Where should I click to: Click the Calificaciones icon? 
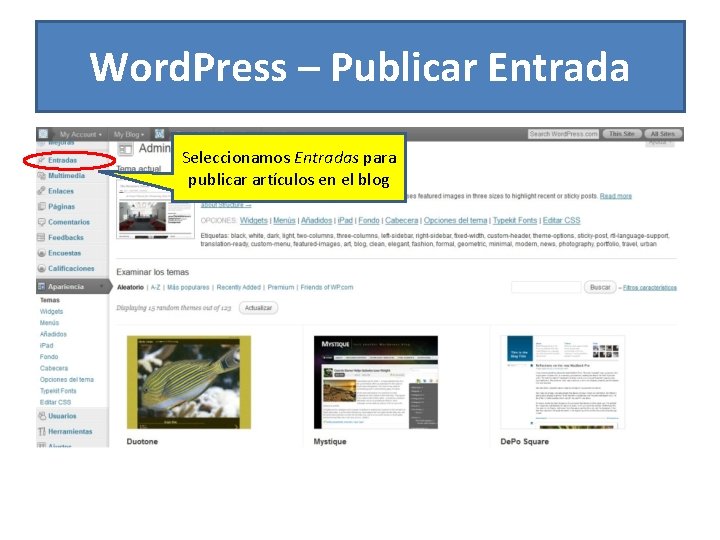click(41, 269)
